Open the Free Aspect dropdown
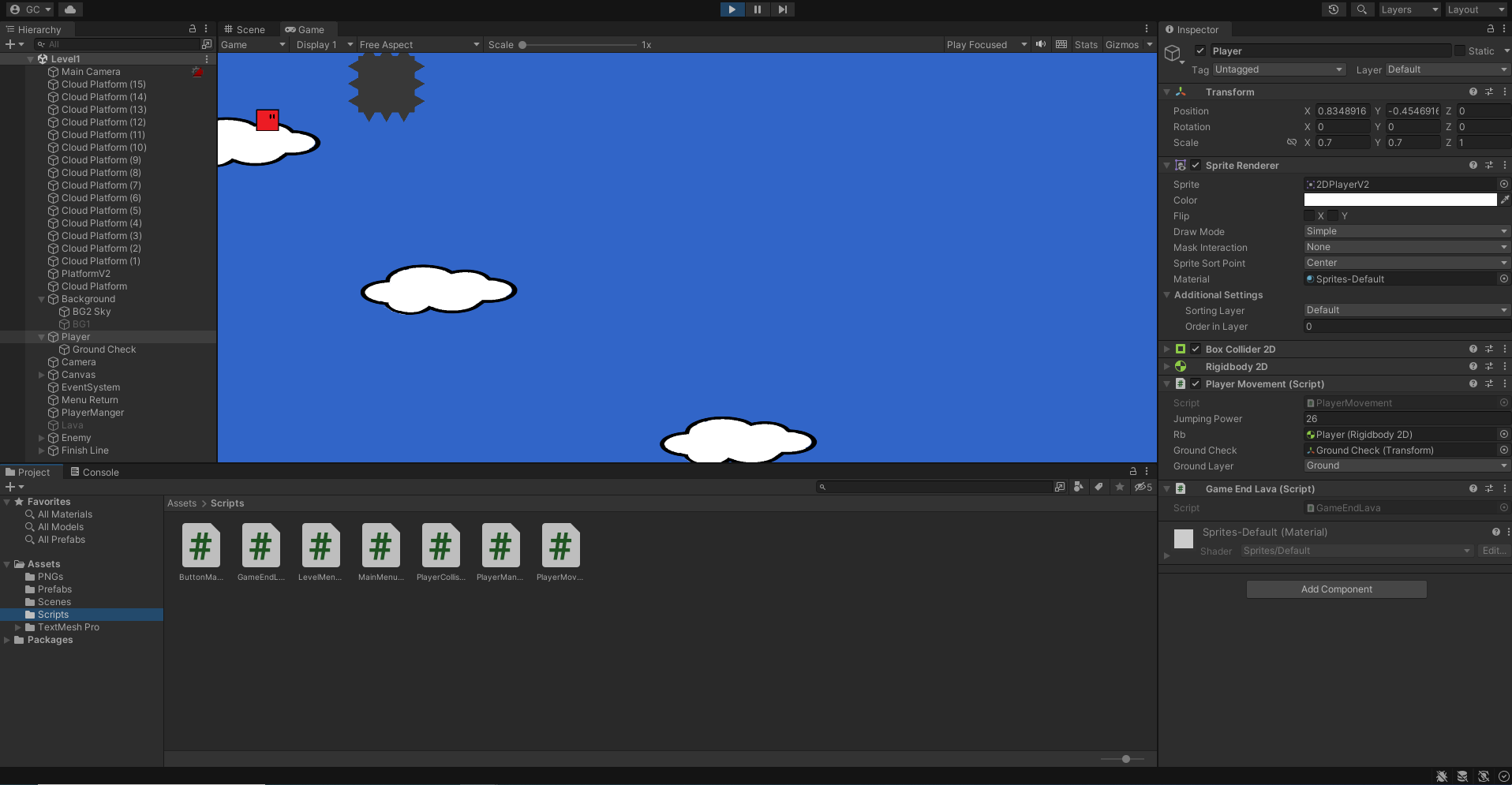 coord(419,45)
